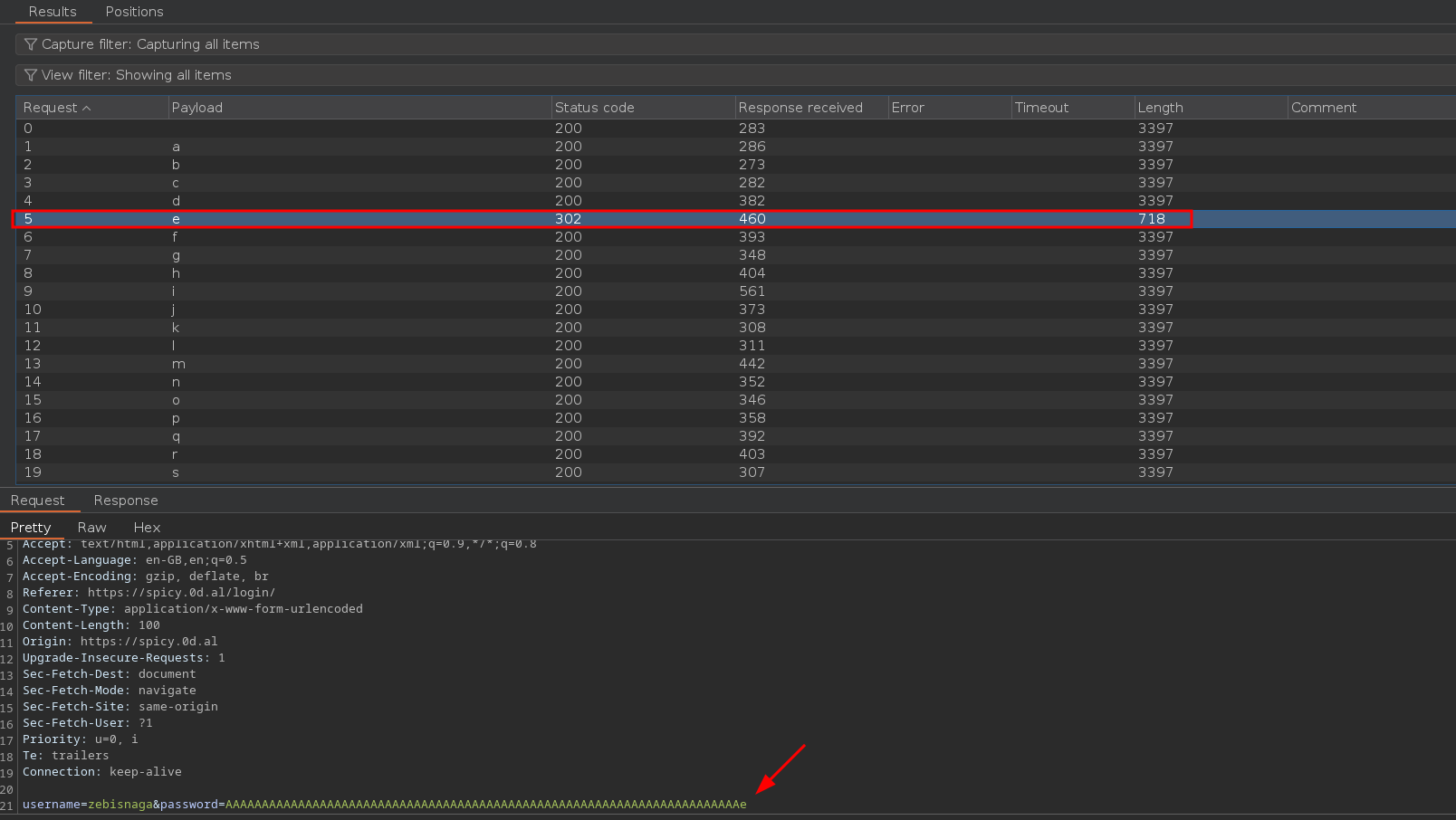Screen dimensions: 1456x820
Task: Open the Capture filter settings bar
Action: pyautogui.click(x=724, y=44)
